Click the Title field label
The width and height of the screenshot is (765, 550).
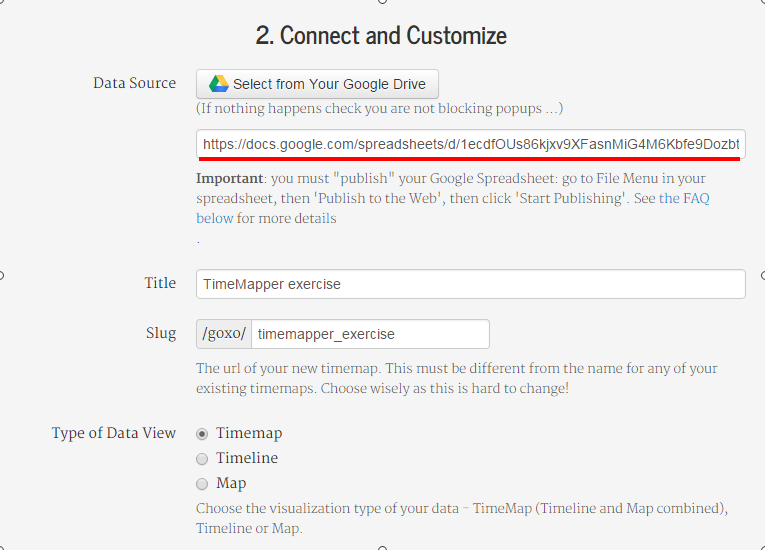tap(160, 283)
